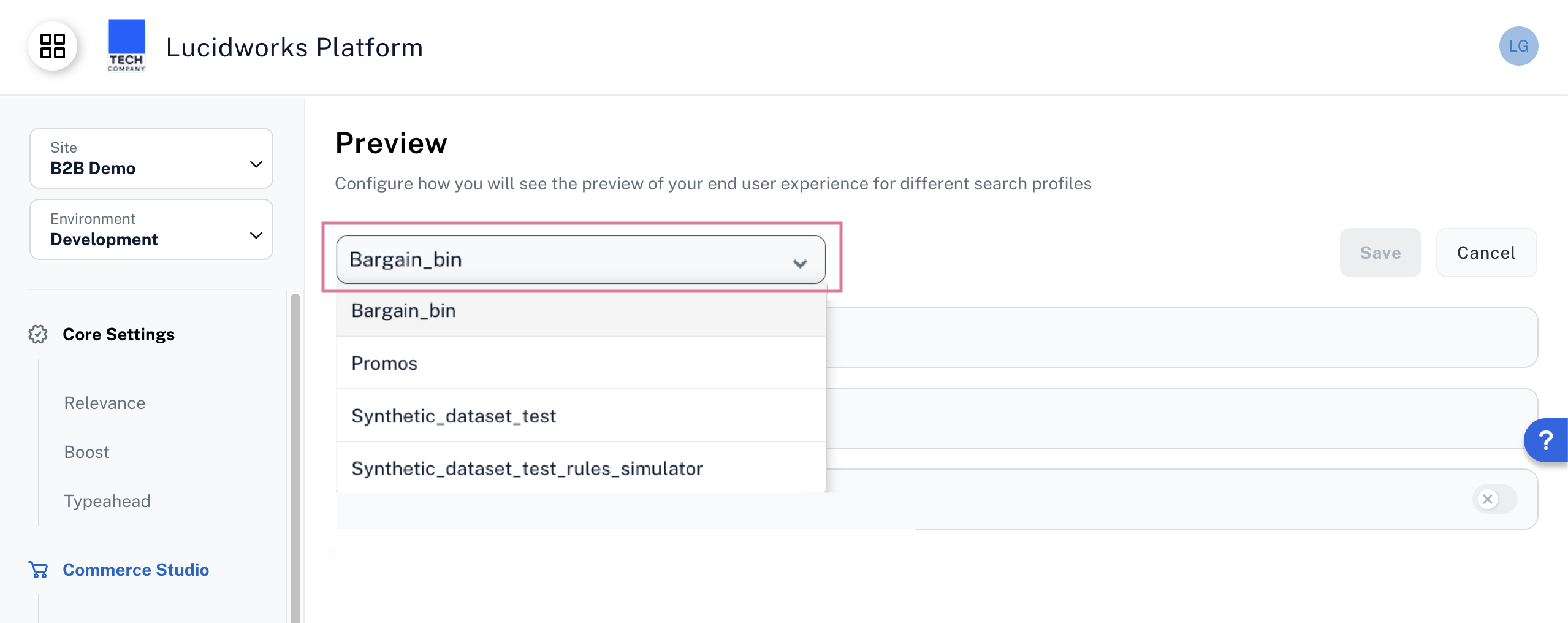Open the Core Settings section
Image resolution: width=1568 pixels, height=623 pixels.
118,334
